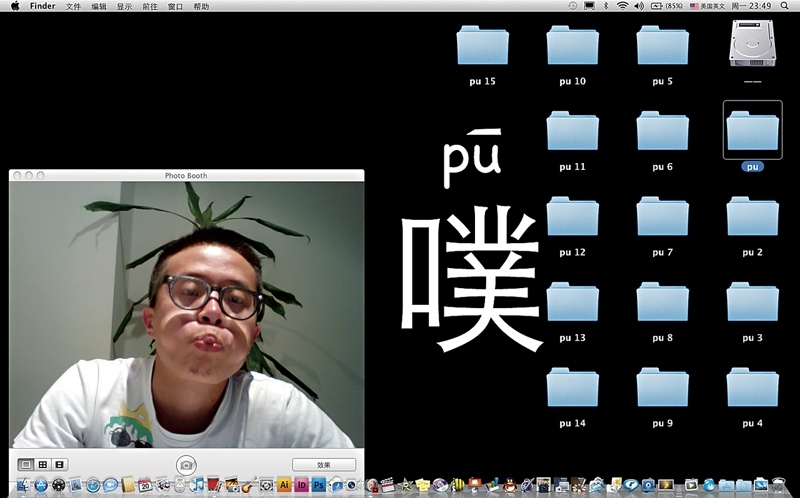Open the Finder menu in the menu bar
800x498 pixels.
(42, 6)
